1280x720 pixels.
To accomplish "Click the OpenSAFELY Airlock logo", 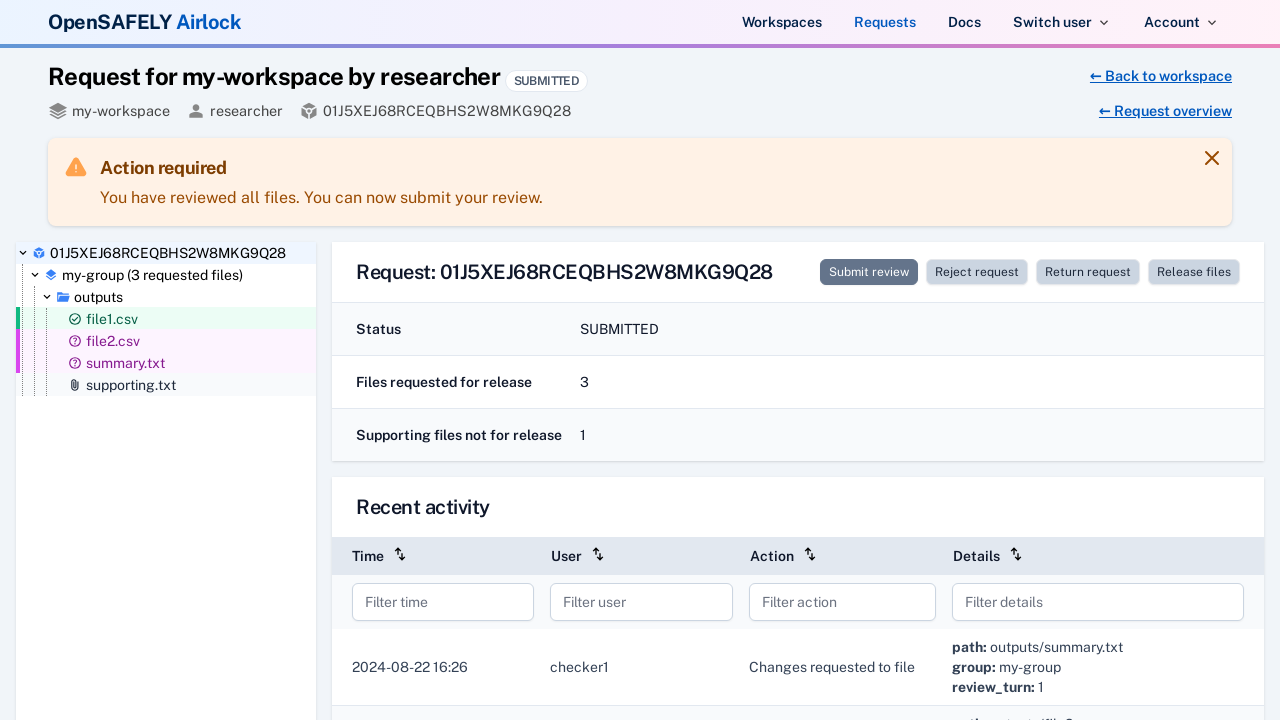I will (x=145, y=22).
